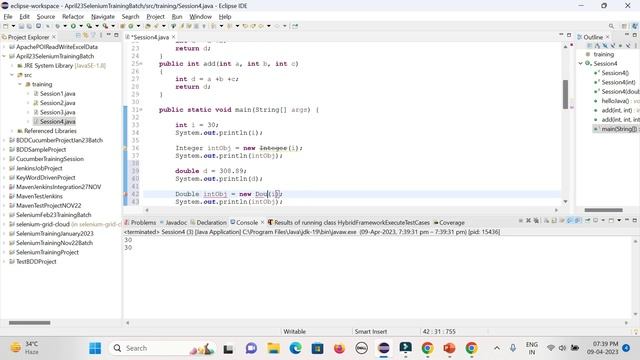640x360 pixels.
Task: Click the Open Console icon
Action: click(611, 220)
